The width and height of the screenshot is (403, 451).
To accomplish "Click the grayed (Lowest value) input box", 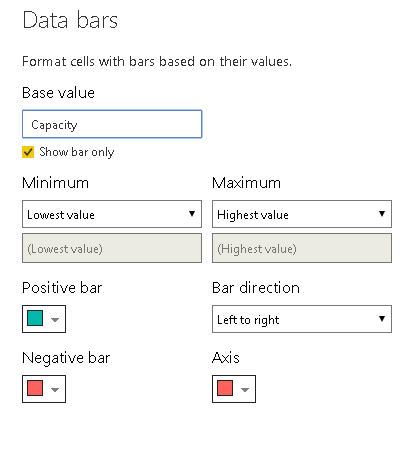I will [112, 248].
